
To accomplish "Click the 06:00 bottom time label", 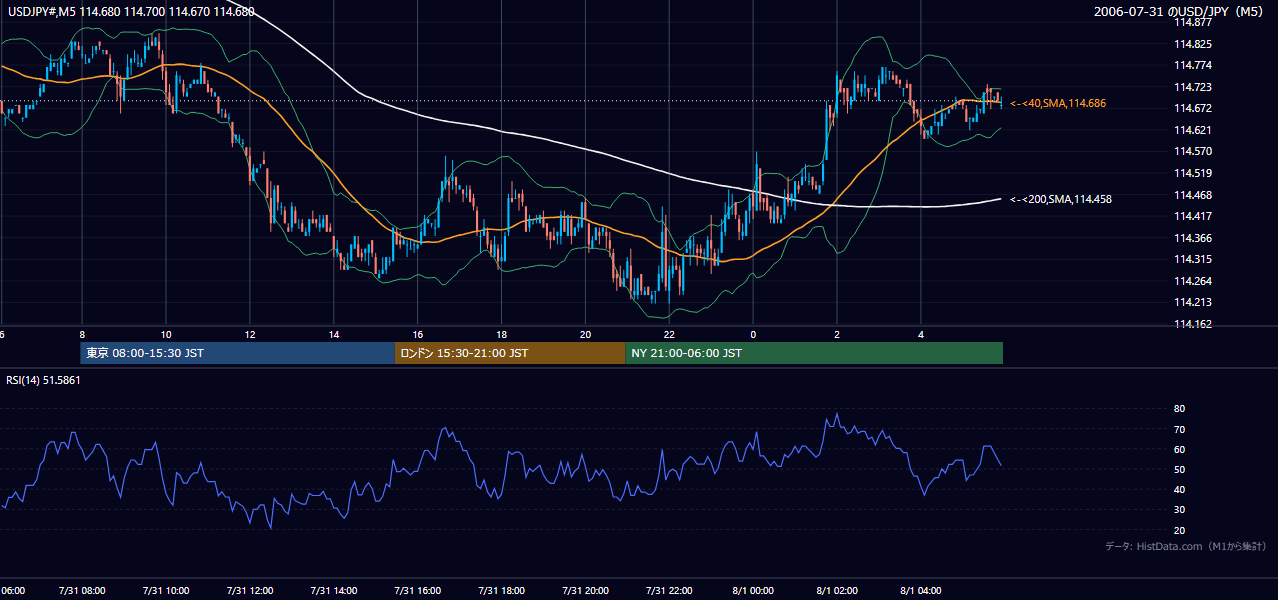I will [13, 590].
